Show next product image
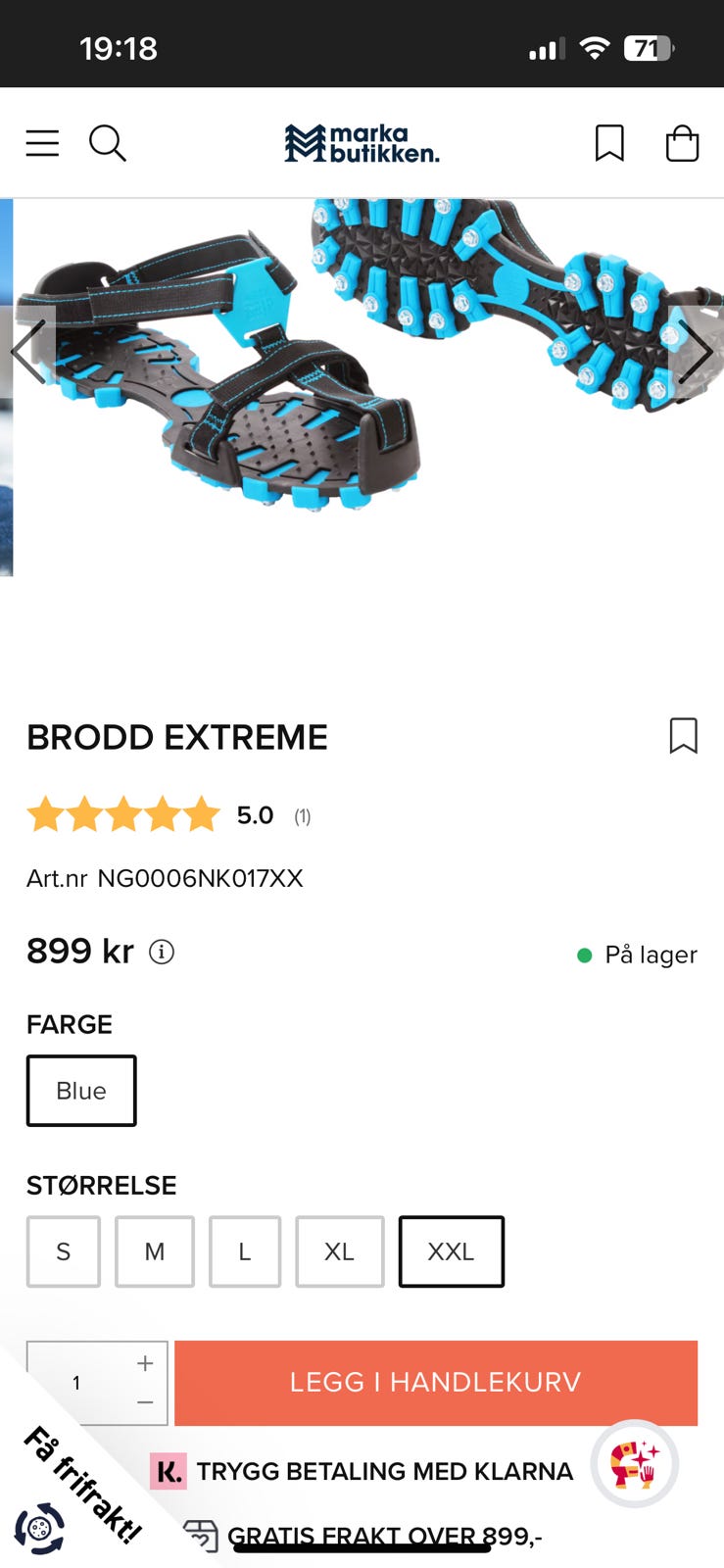This screenshot has width=724, height=1568. 696,351
